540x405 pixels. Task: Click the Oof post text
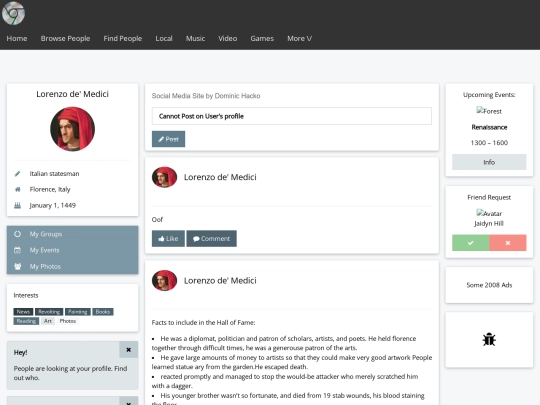coord(157,219)
